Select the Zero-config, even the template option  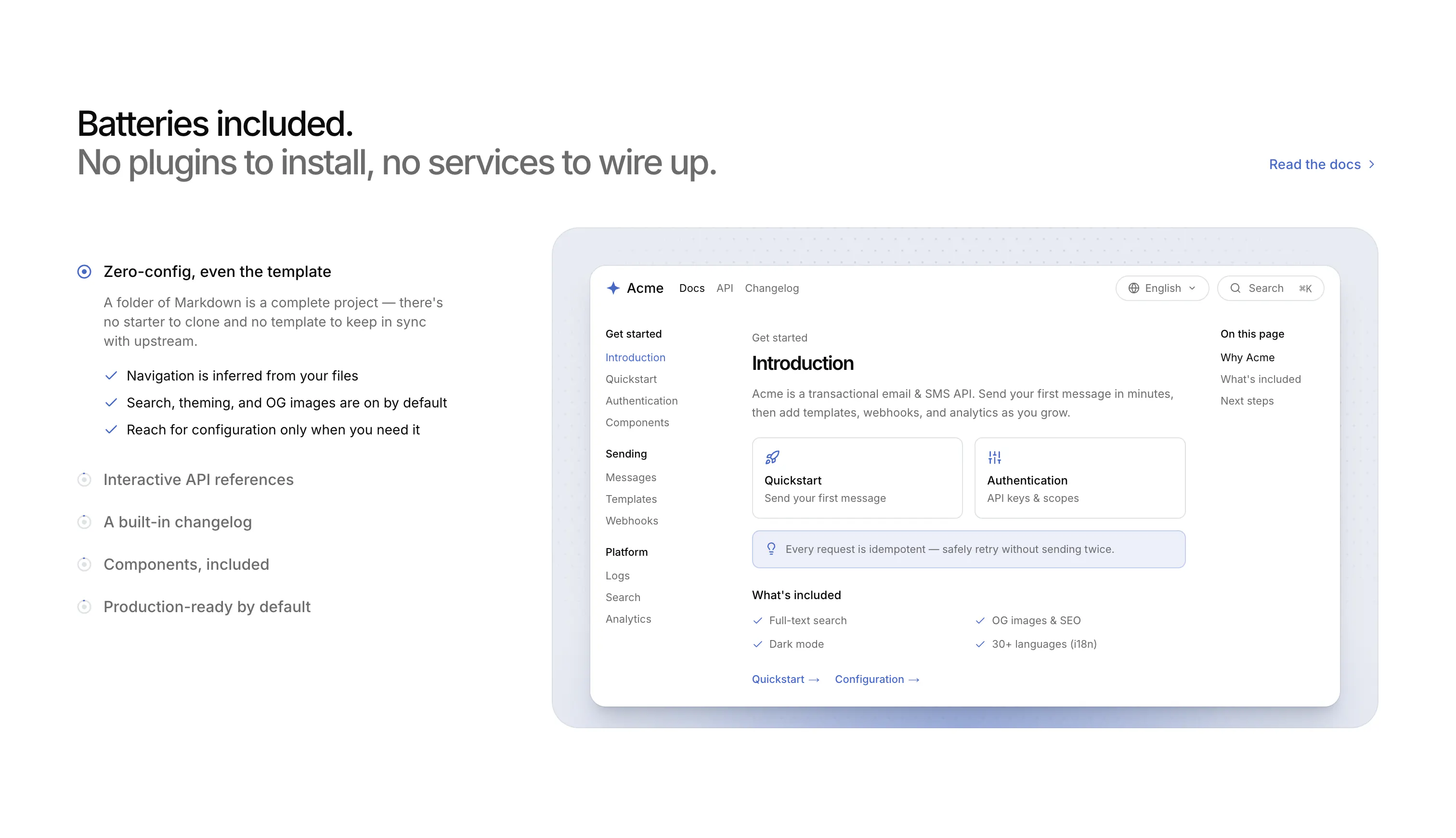205,272
